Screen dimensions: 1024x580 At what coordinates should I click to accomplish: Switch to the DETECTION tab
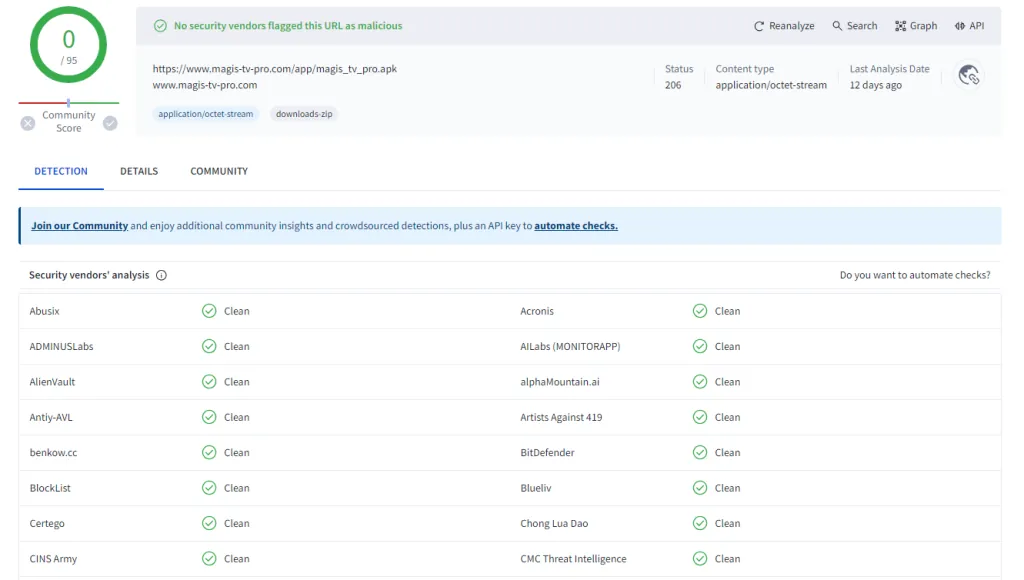(61, 171)
